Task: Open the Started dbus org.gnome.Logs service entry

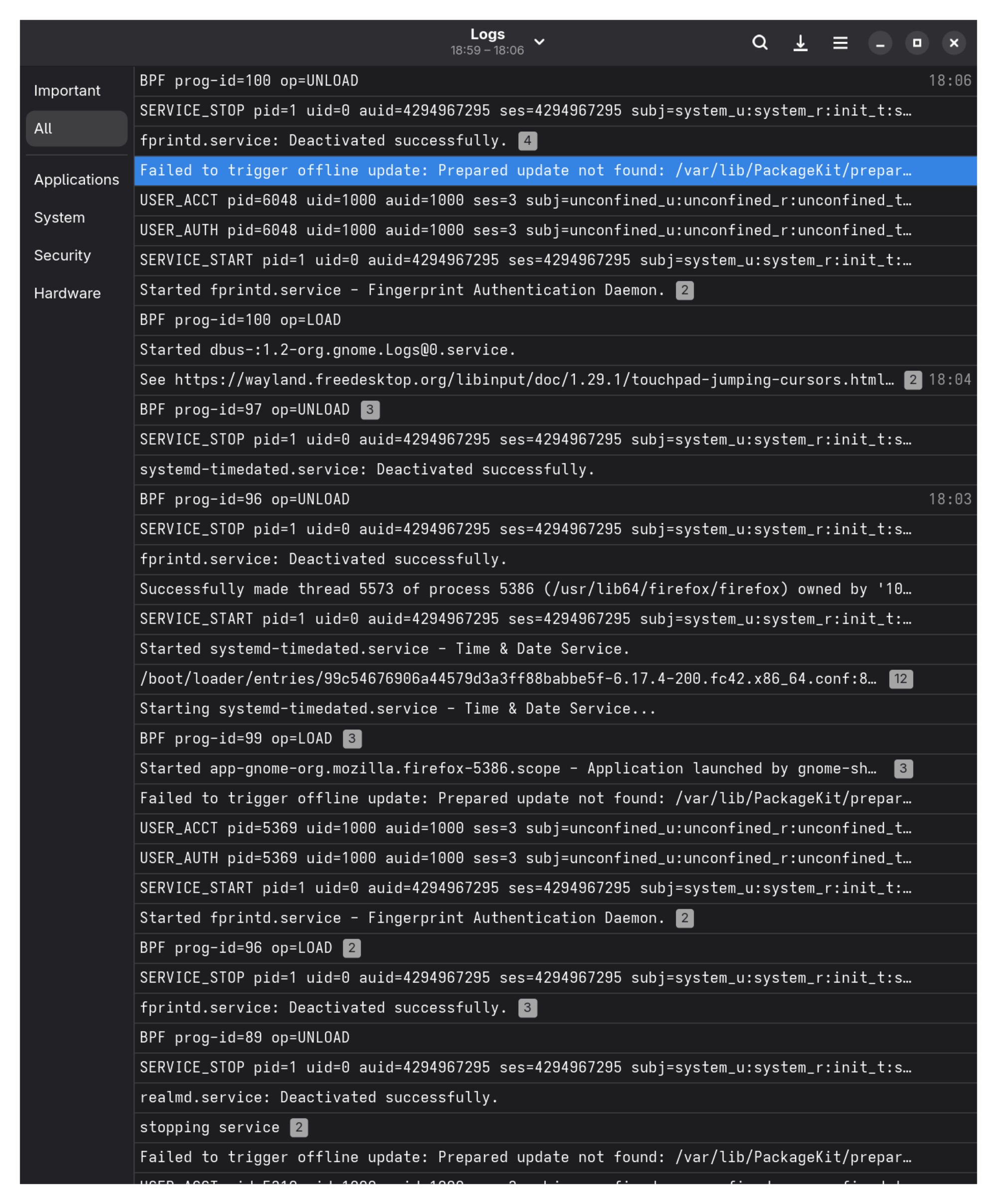Action: pyautogui.click(x=555, y=350)
